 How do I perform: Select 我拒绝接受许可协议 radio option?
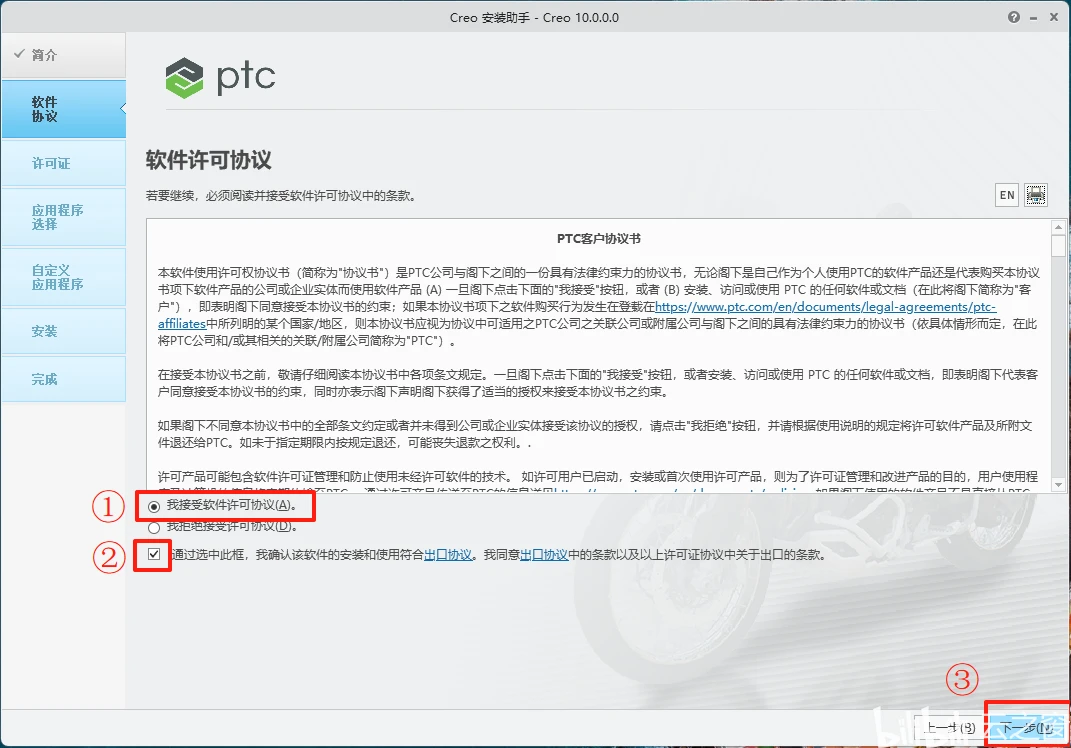tap(152, 526)
